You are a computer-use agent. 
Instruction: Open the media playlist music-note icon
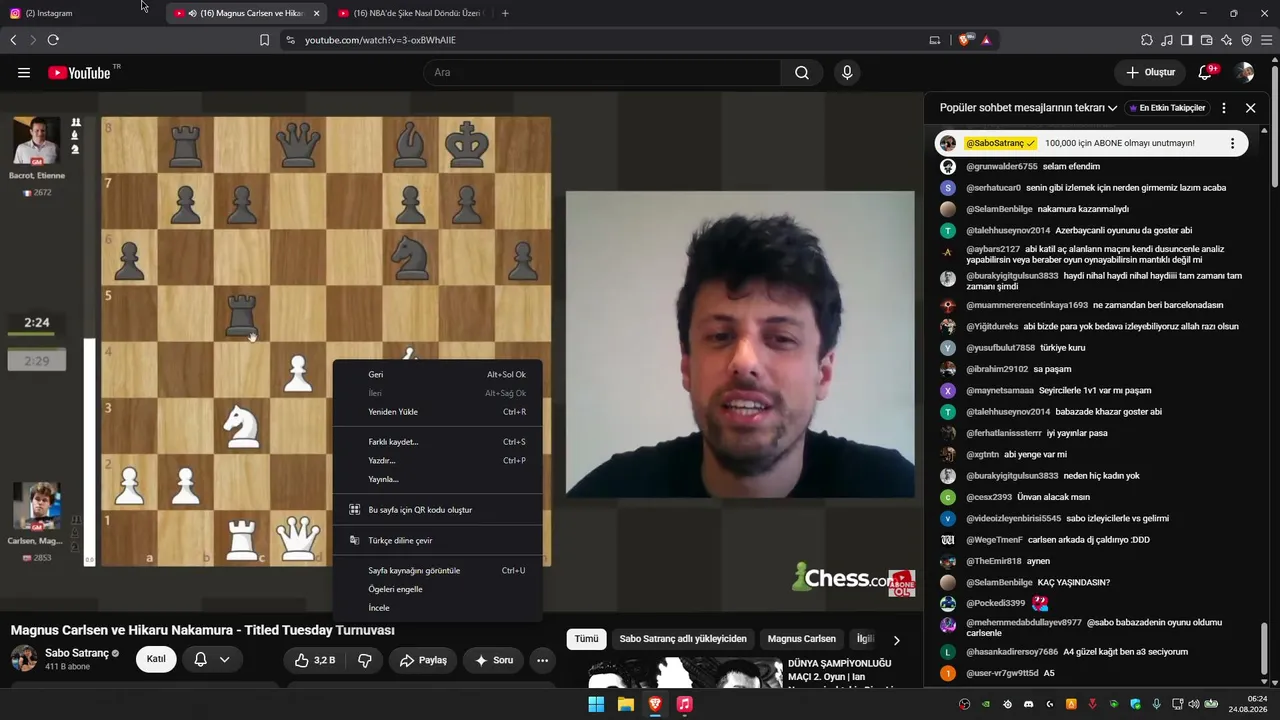pyautogui.click(x=1167, y=40)
